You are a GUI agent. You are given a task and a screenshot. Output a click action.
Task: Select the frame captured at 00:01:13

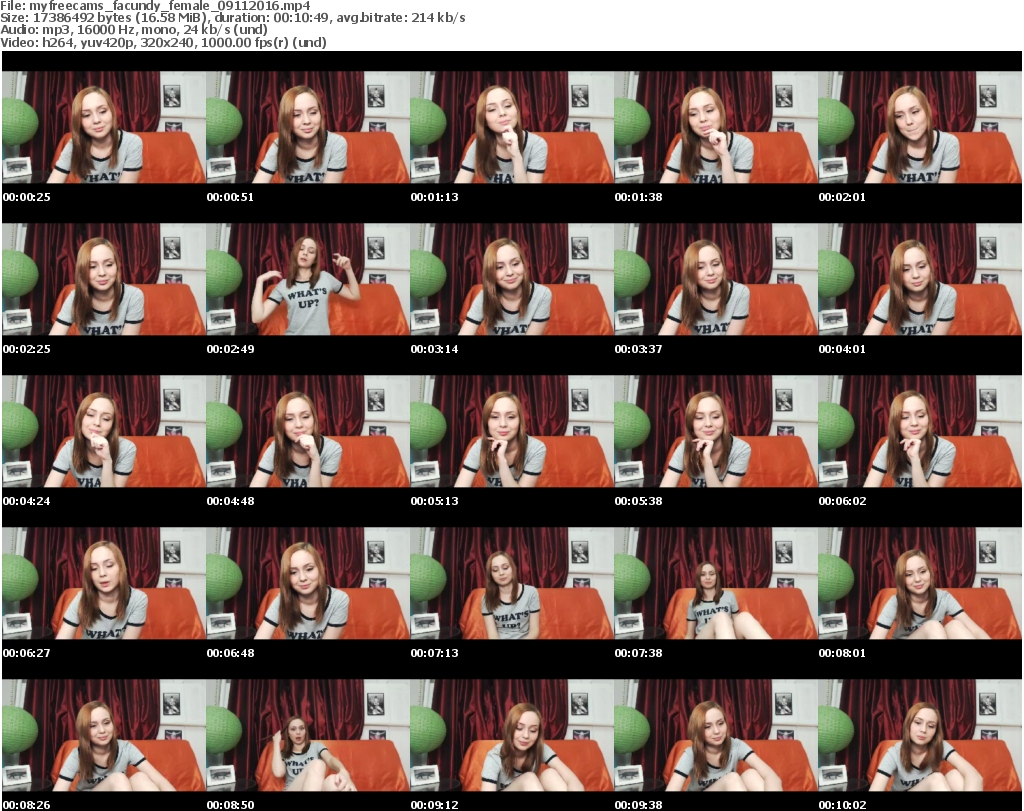point(512,127)
